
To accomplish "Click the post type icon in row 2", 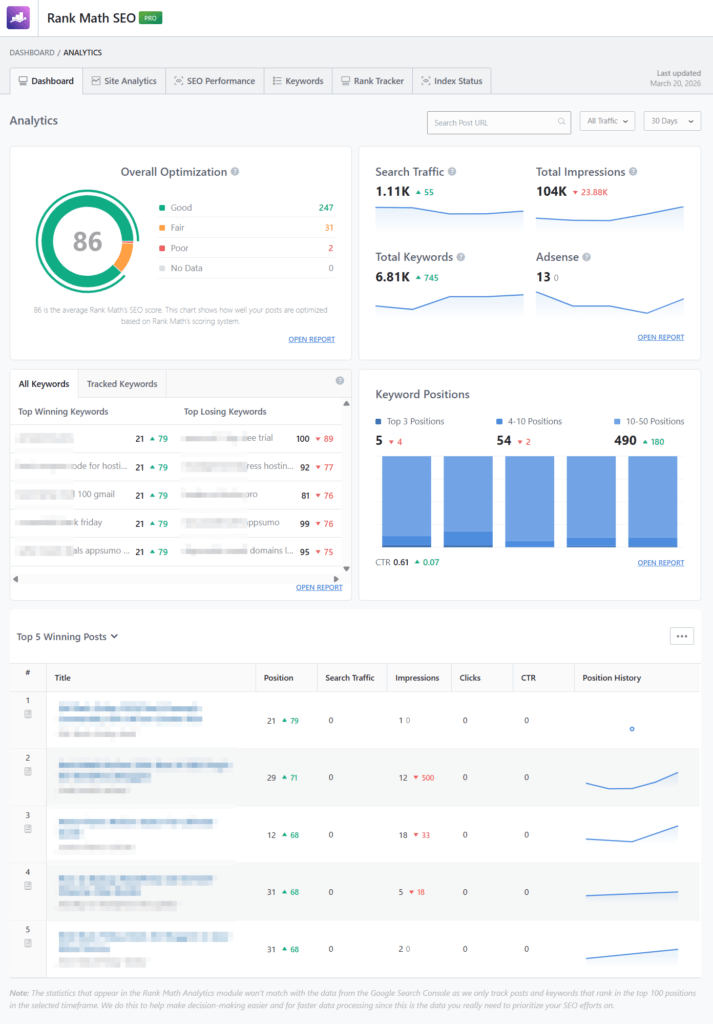I will (27, 772).
